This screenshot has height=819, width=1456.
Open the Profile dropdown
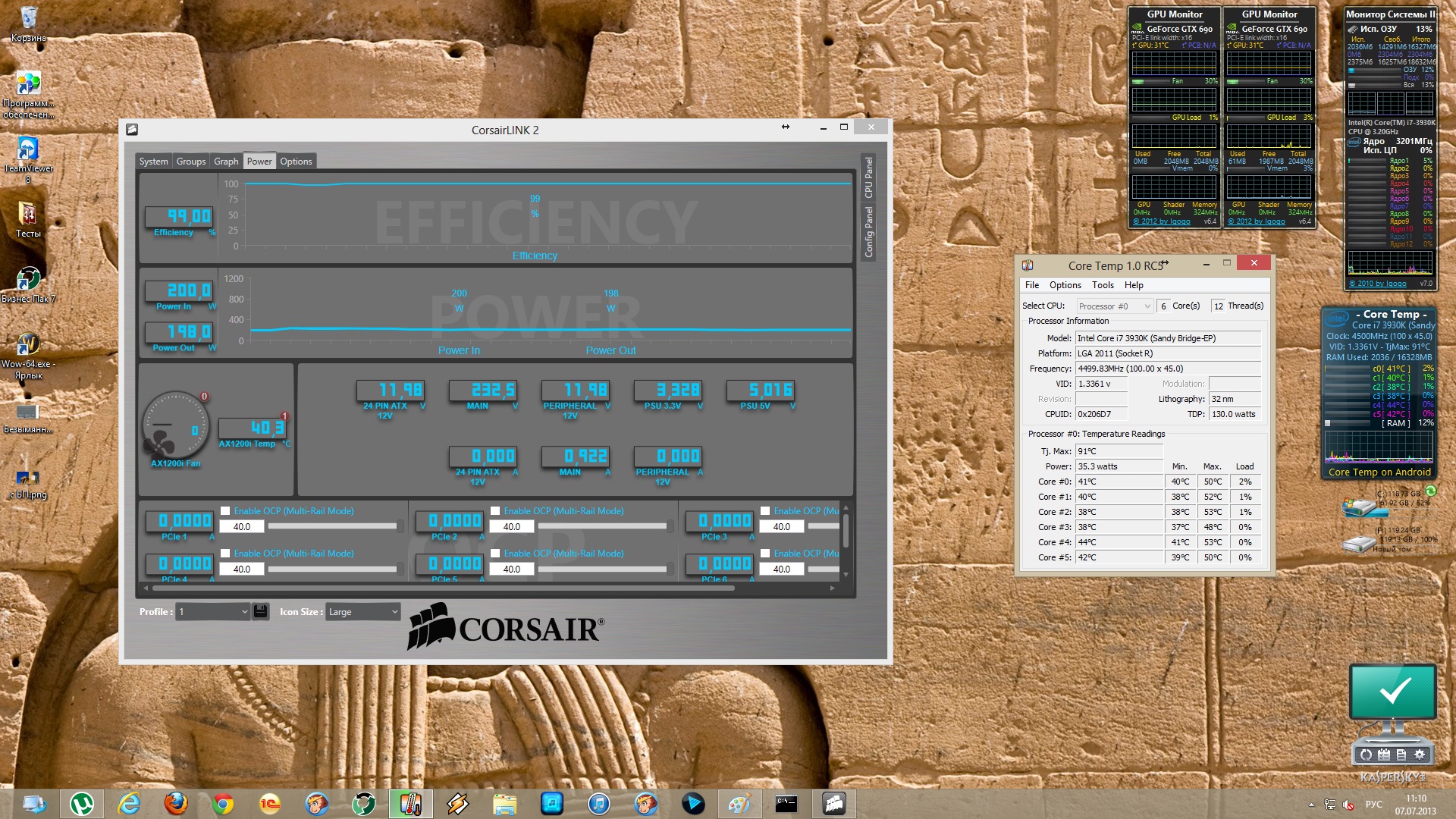pyautogui.click(x=212, y=612)
